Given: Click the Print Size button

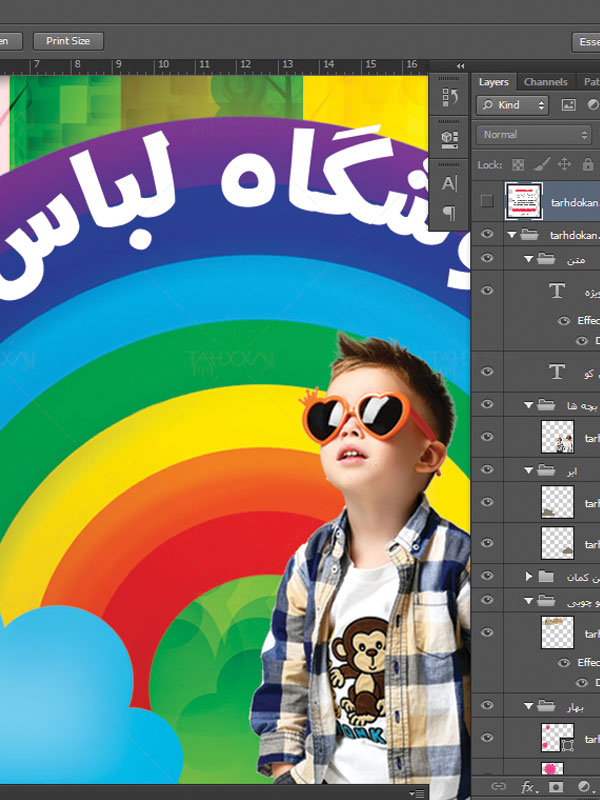Looking at the screenshot, I should 68,41.
